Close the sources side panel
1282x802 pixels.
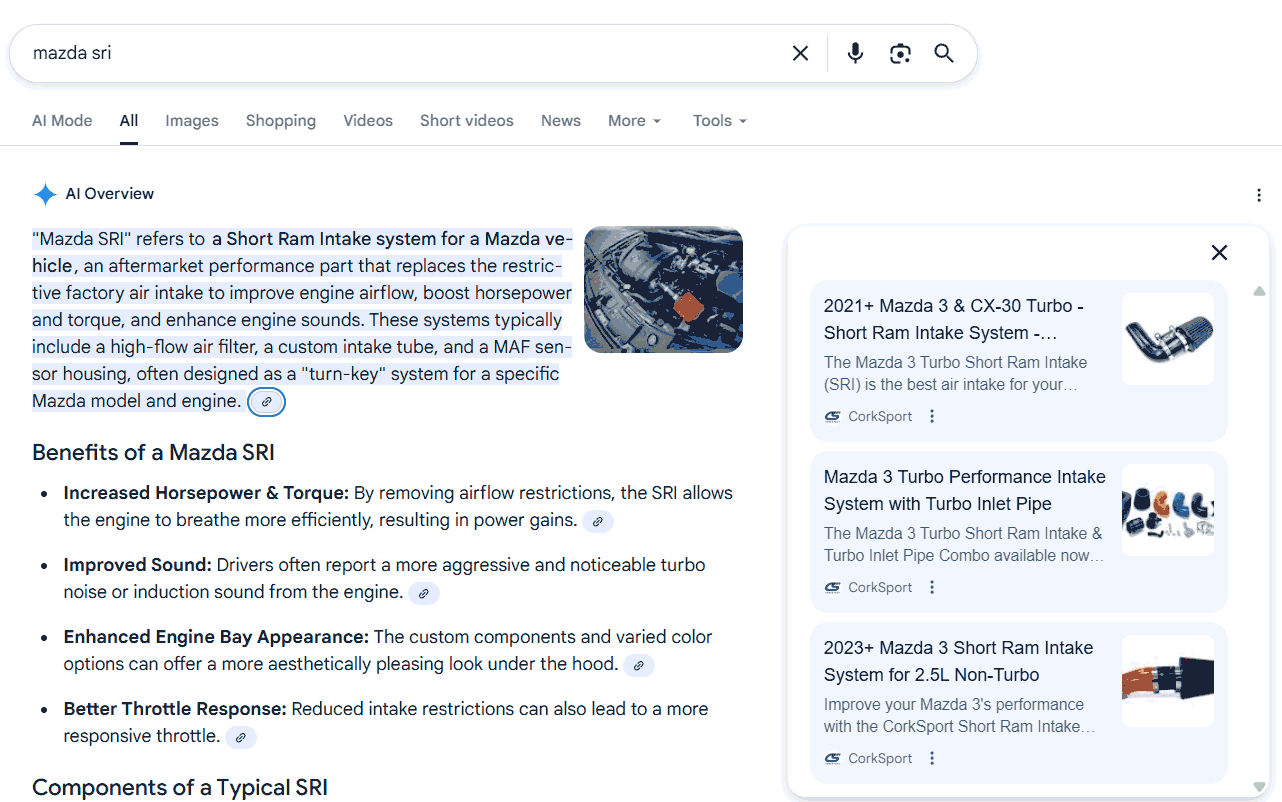pyautogui.click(x=1219, y=253)
